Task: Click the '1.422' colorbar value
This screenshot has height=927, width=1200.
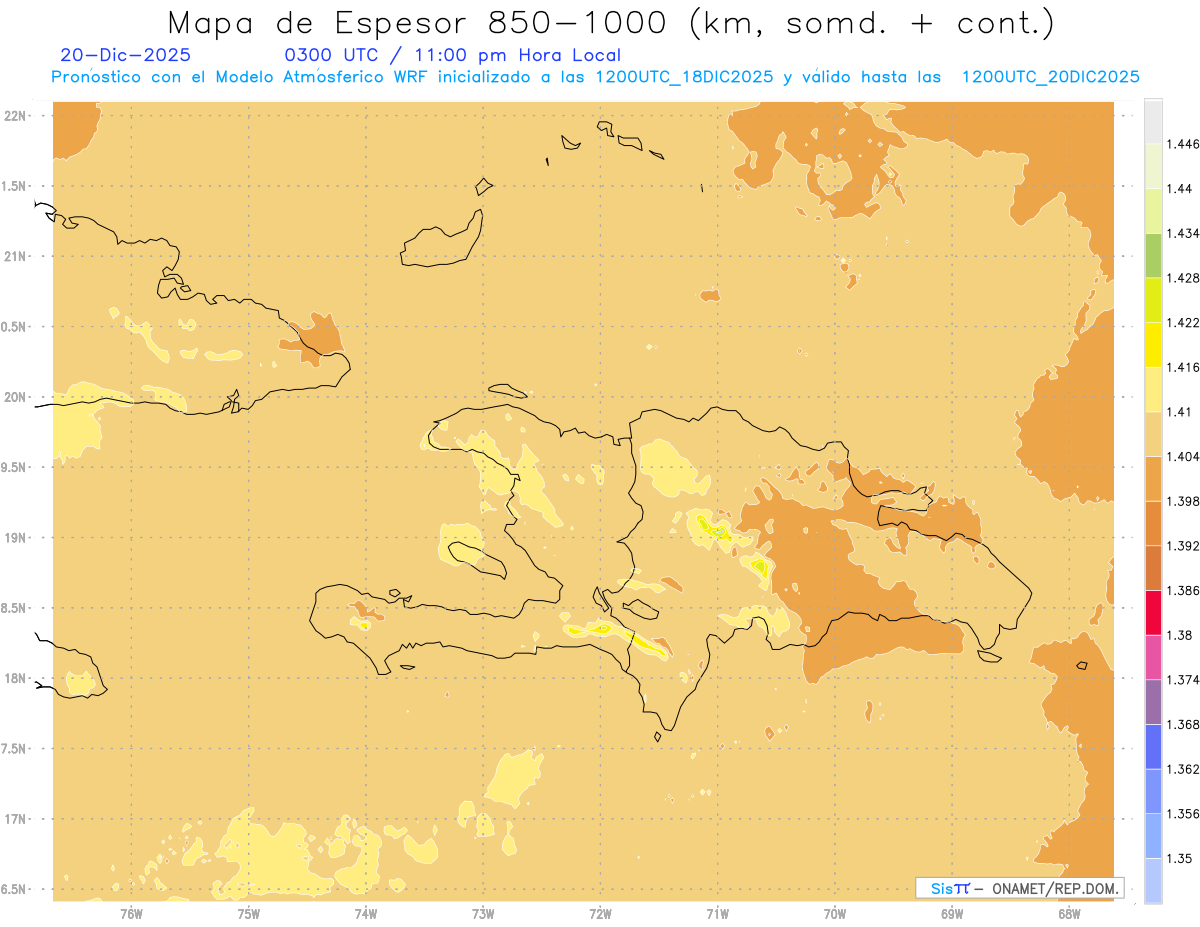Action: click(1183, 323)
